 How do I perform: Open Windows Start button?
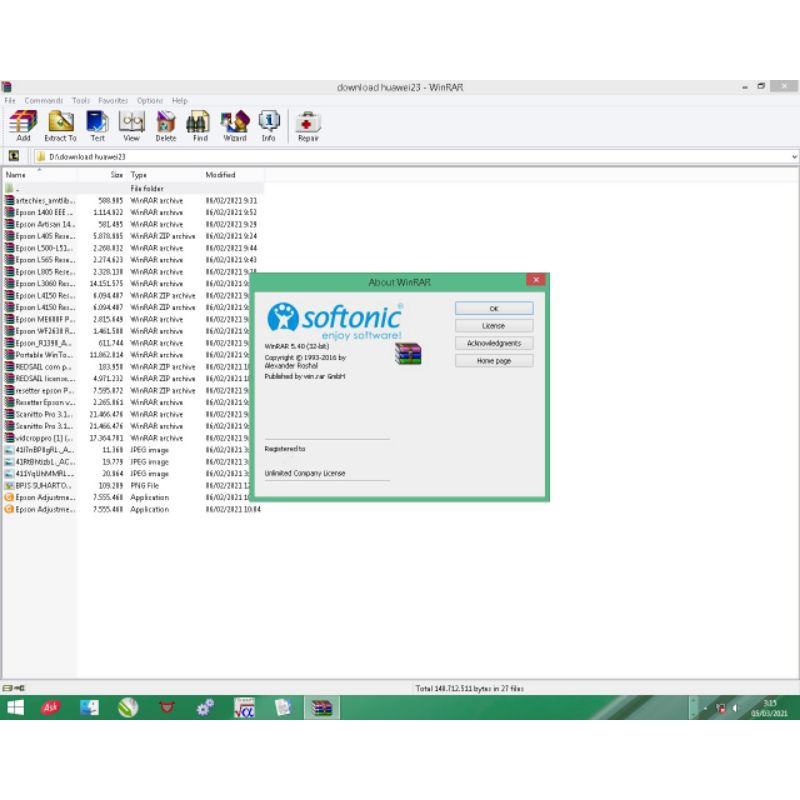click(16, 708)
